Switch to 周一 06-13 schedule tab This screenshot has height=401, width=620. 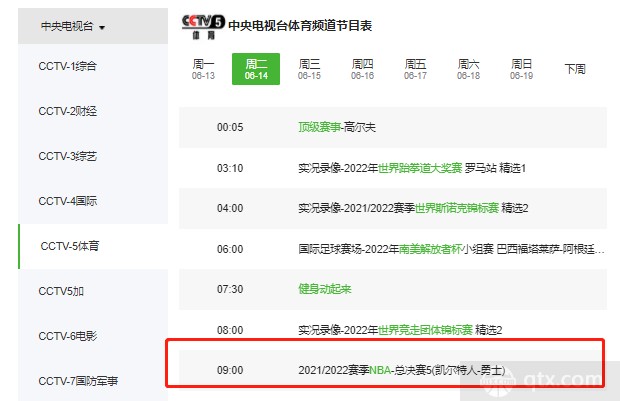(203, 69)
